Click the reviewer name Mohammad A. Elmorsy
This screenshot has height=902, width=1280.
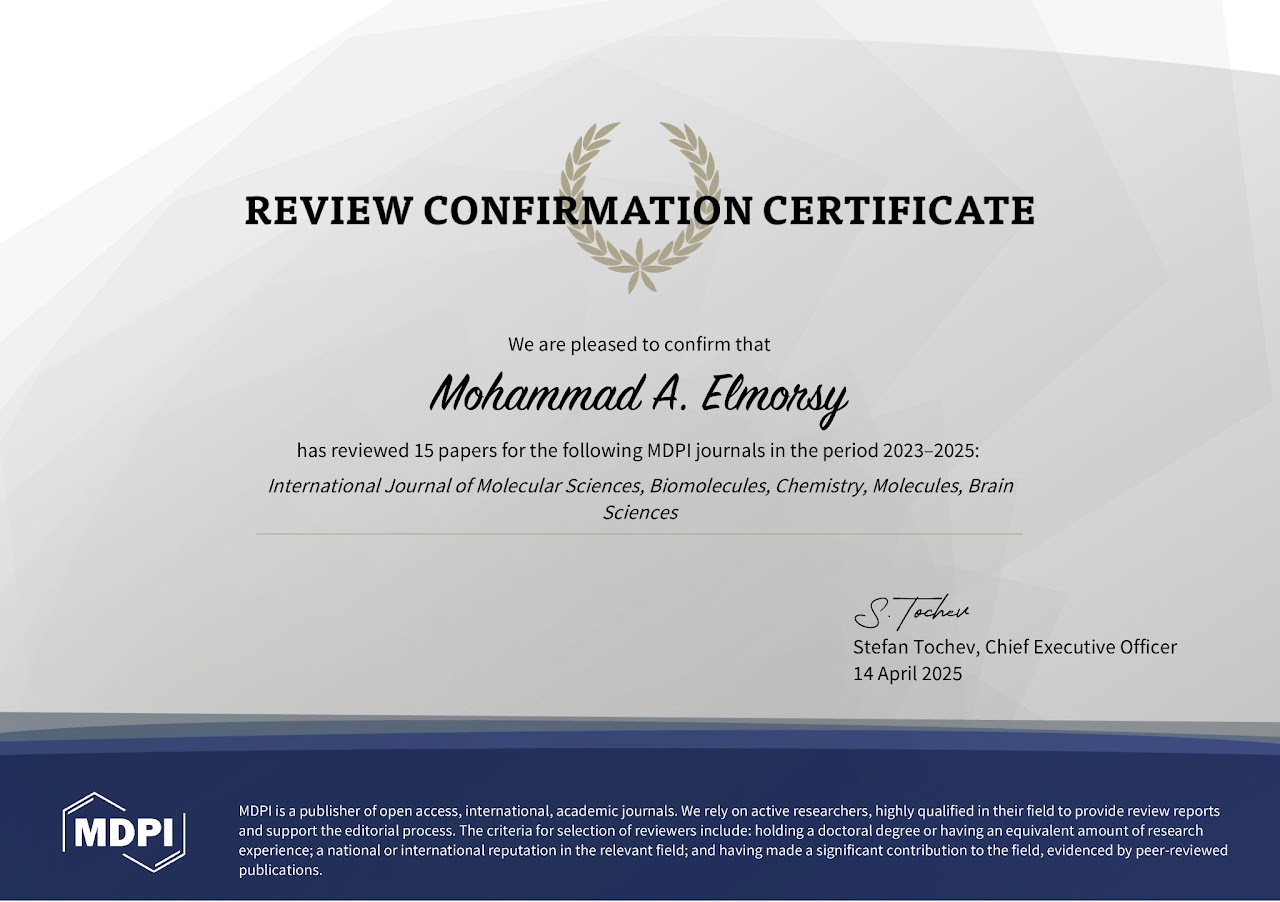coord(639,396)
